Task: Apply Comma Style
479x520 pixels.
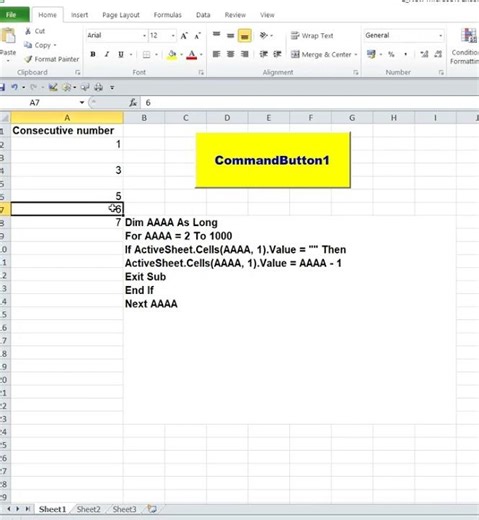Action: pyautogui.click(x=405, y=54)
